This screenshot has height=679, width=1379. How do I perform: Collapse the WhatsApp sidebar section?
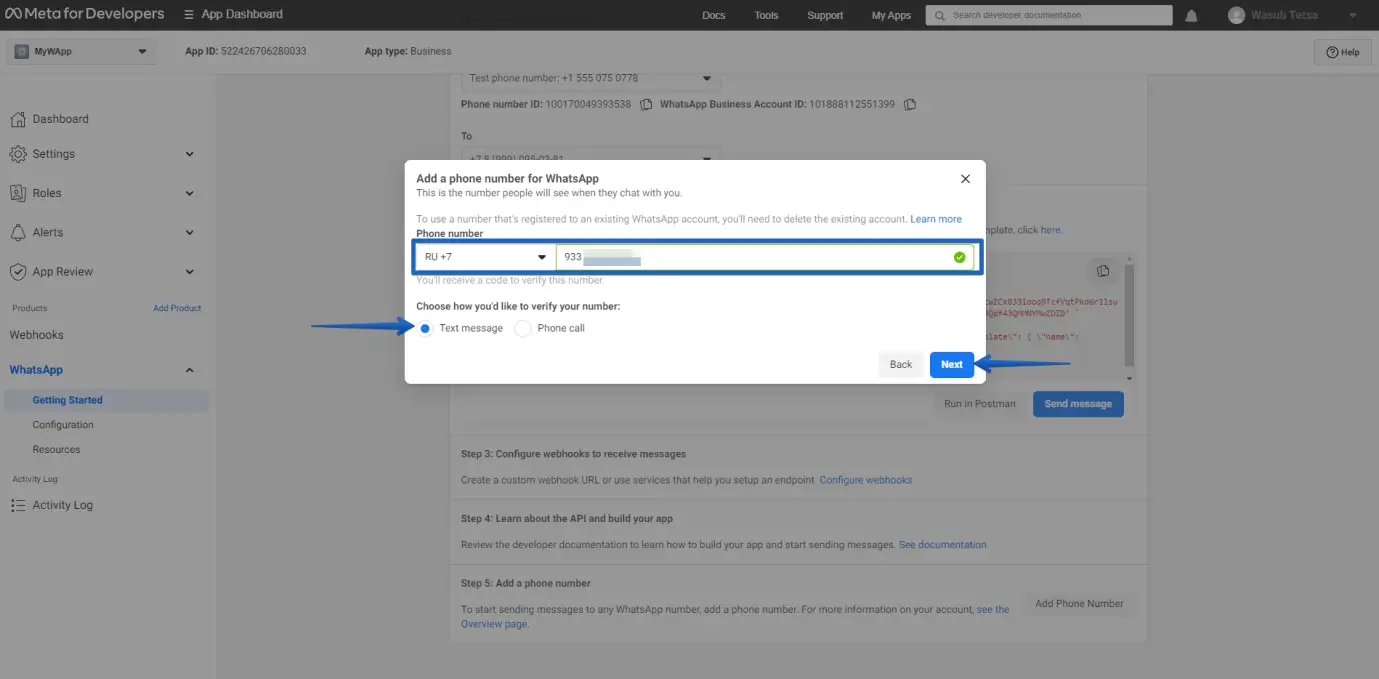click(189, 370)
